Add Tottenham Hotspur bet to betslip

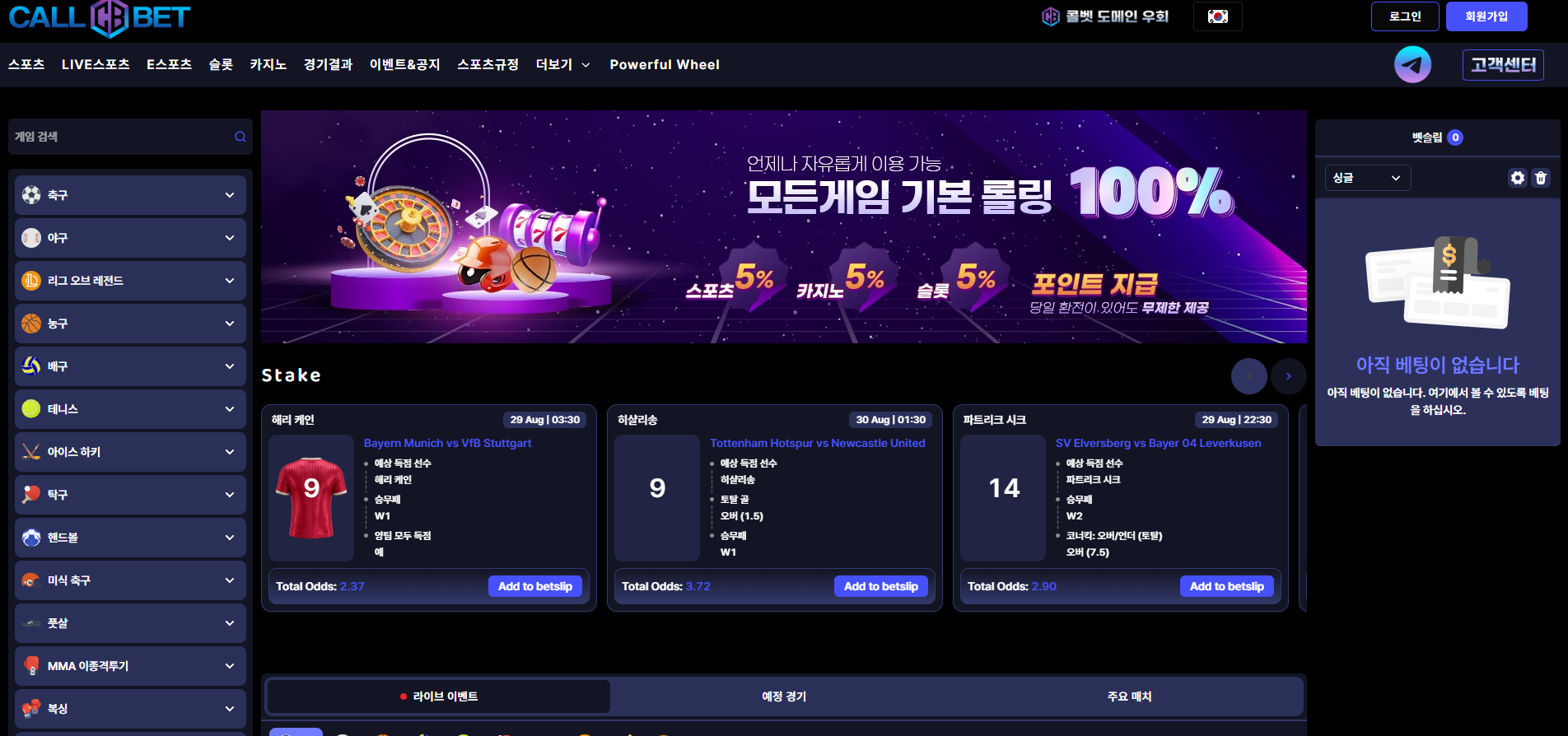881,586
